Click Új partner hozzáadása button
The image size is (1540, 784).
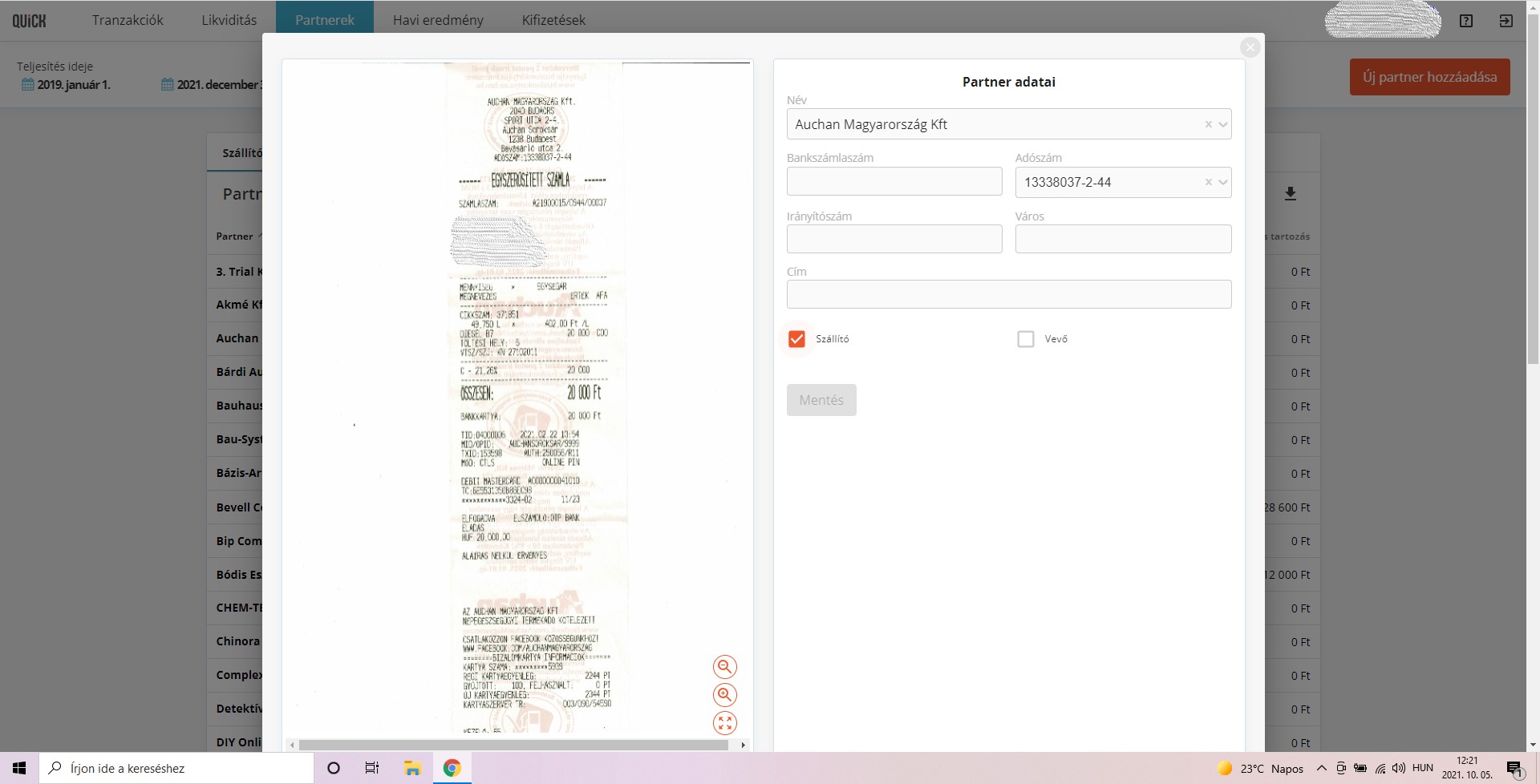[1429, 77]
